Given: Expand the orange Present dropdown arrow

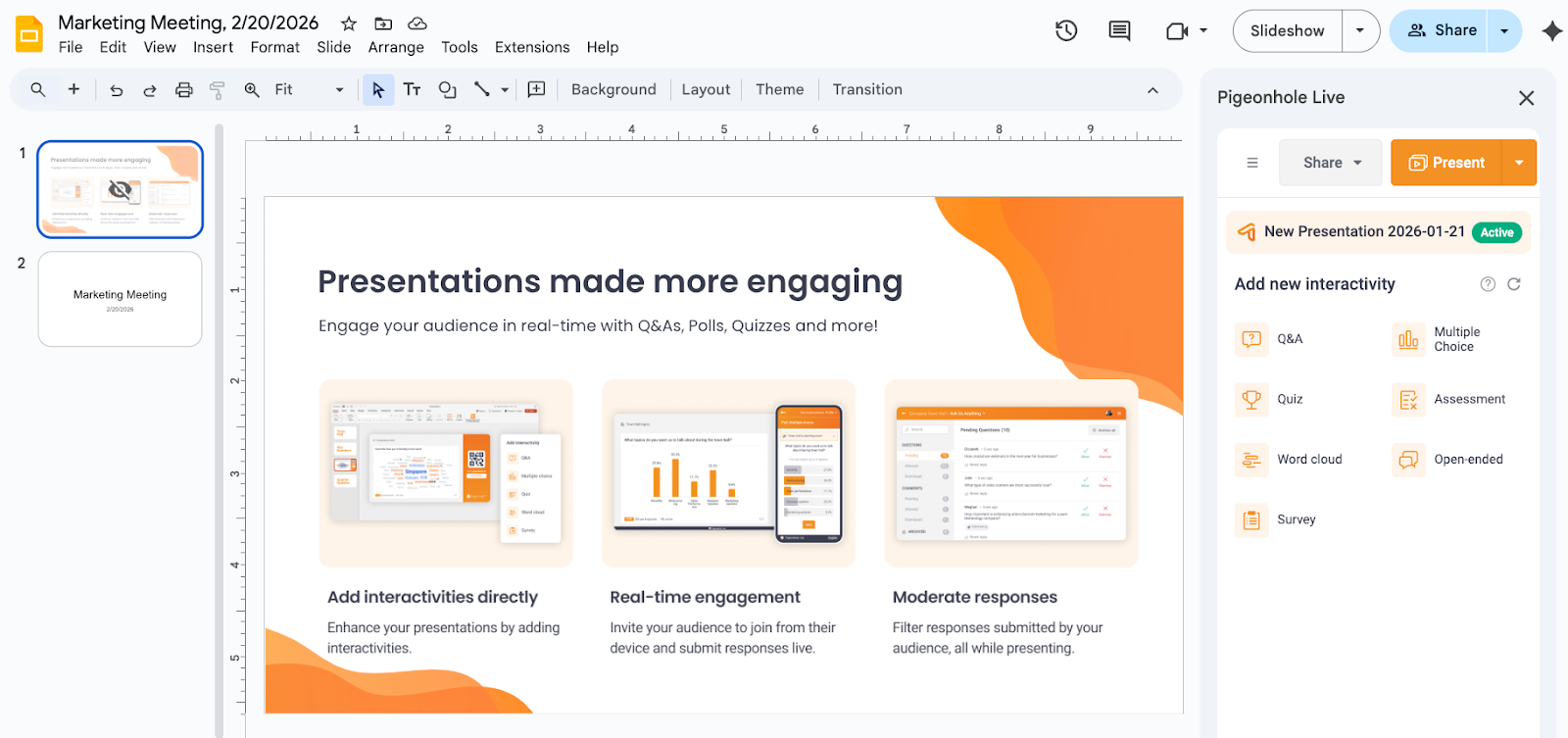Looking at the screenshot, I should (x=1519, y=163).
